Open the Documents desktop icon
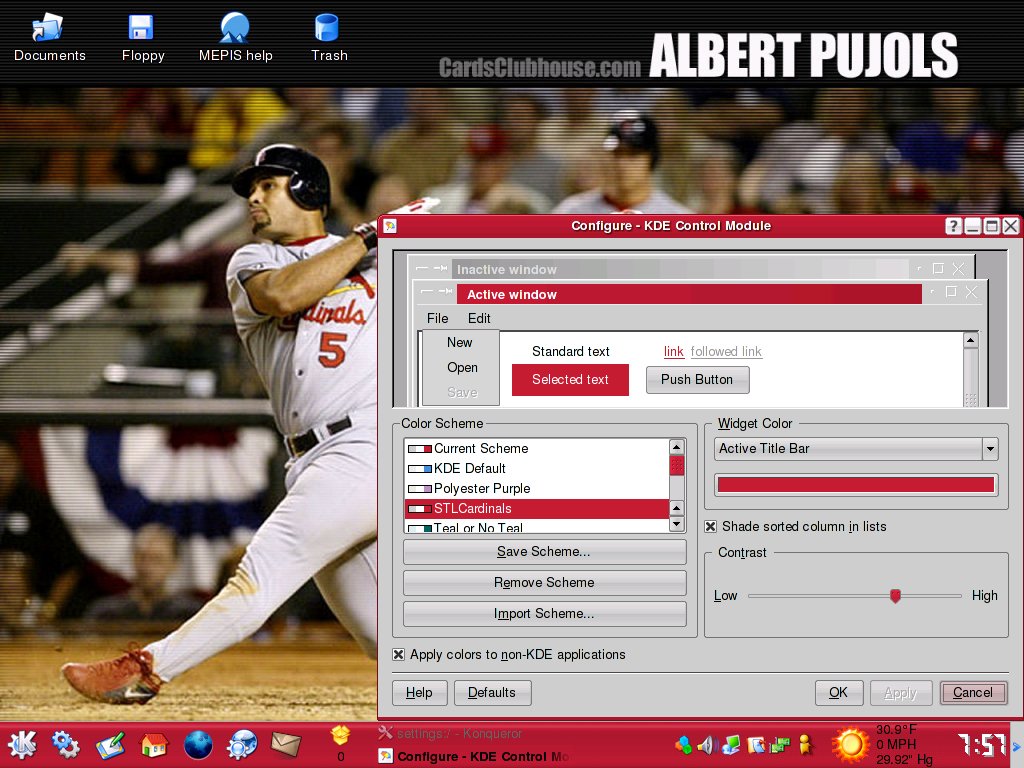Image resolution: width=1024 pixels, height=768 pixels. [x=49, y=38]
